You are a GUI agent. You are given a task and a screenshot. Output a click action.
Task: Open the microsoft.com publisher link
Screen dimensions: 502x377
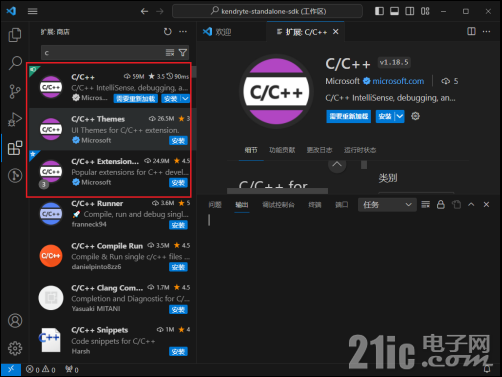tap(398, 81)
